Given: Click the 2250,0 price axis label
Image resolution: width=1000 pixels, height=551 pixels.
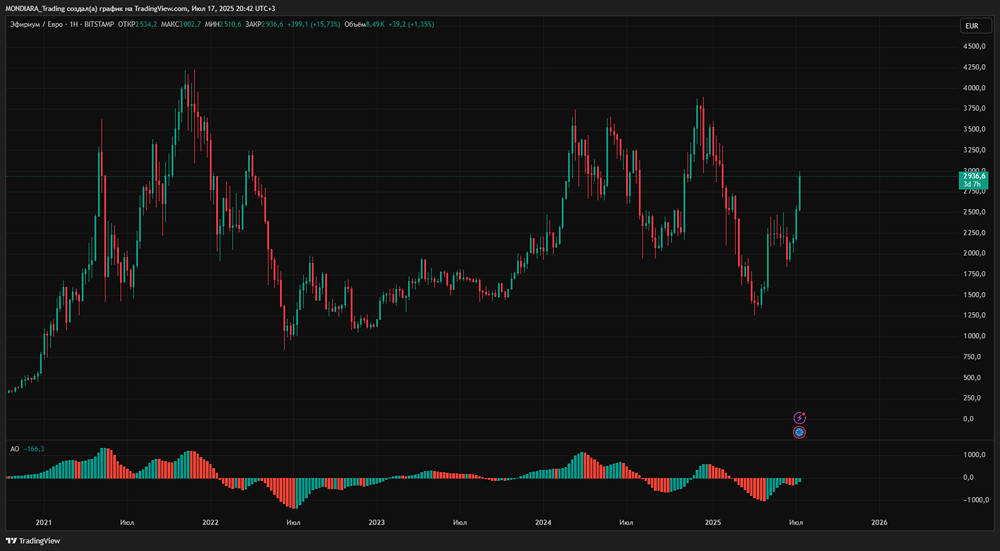Looking at the screenshot, I should (x=974, y=233).
